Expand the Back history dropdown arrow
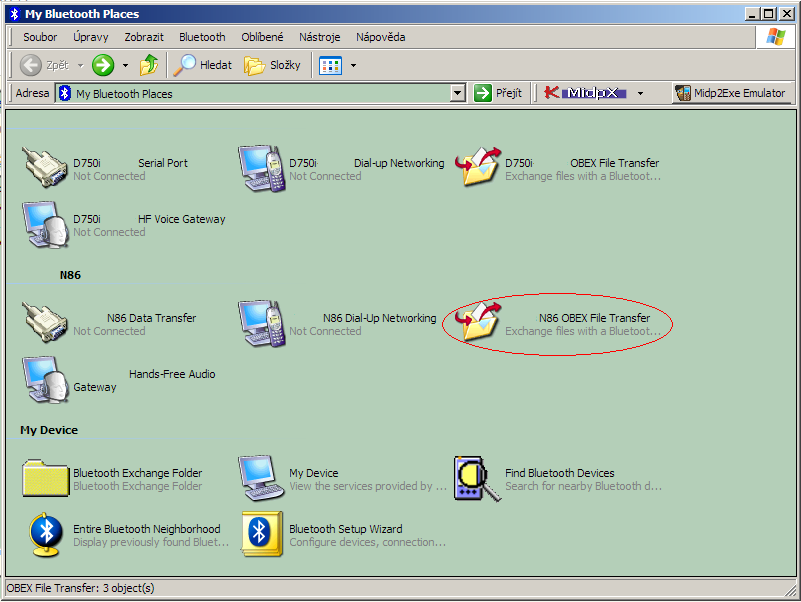Viewport: 801px width, 602px height. pyautogui.click(x=80, y=65)
